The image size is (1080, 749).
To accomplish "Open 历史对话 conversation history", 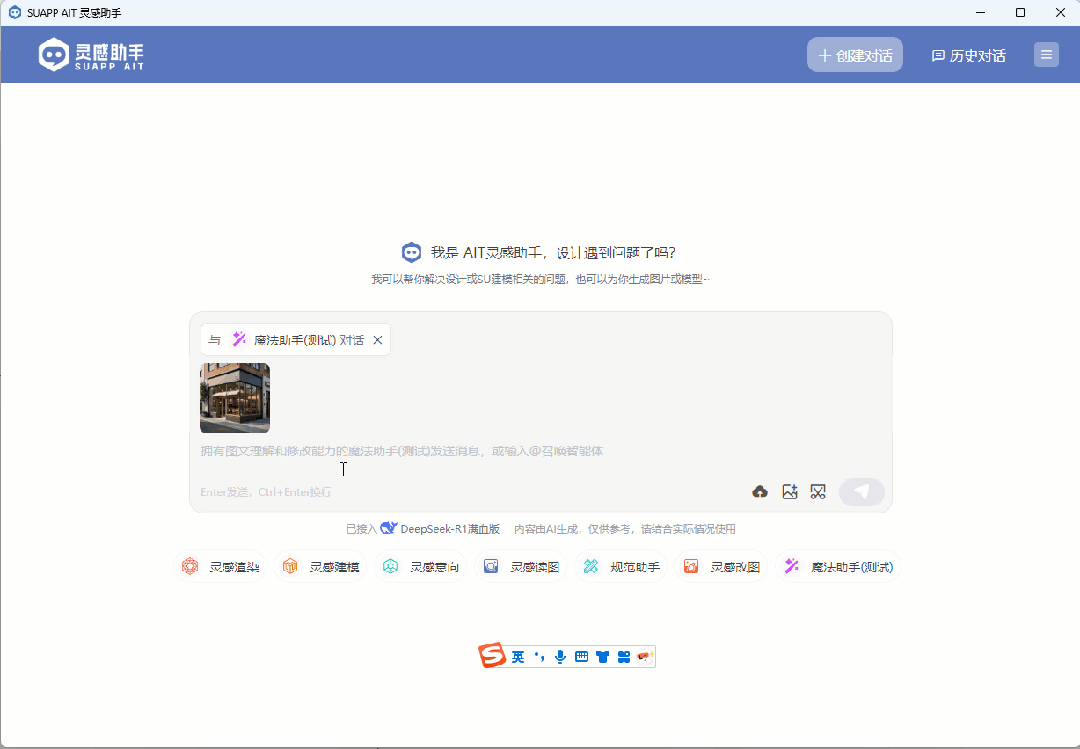I will point(969,56).
